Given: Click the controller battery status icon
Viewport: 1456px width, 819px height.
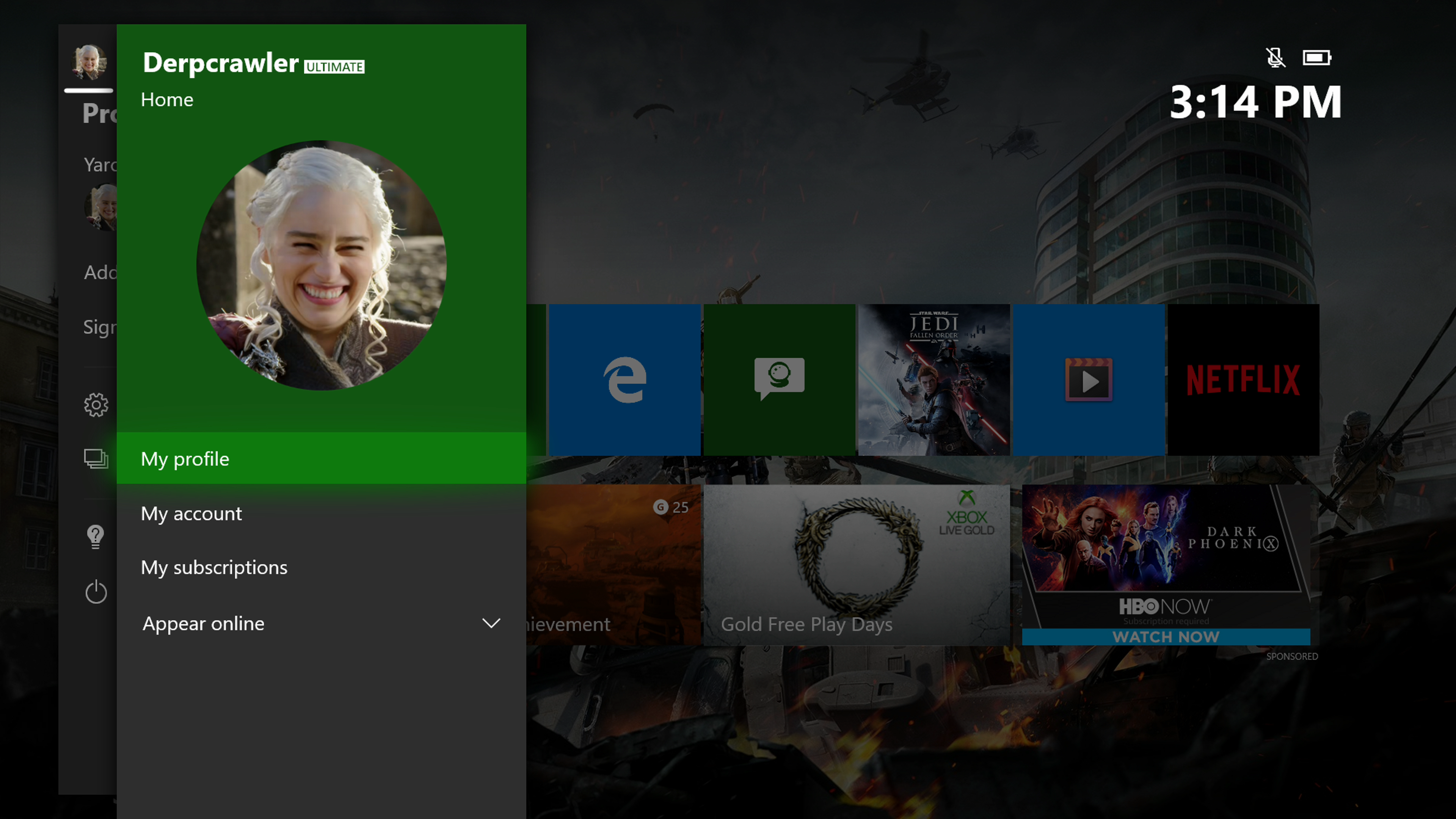Looking at the screenshot, I should (1317, 58).
